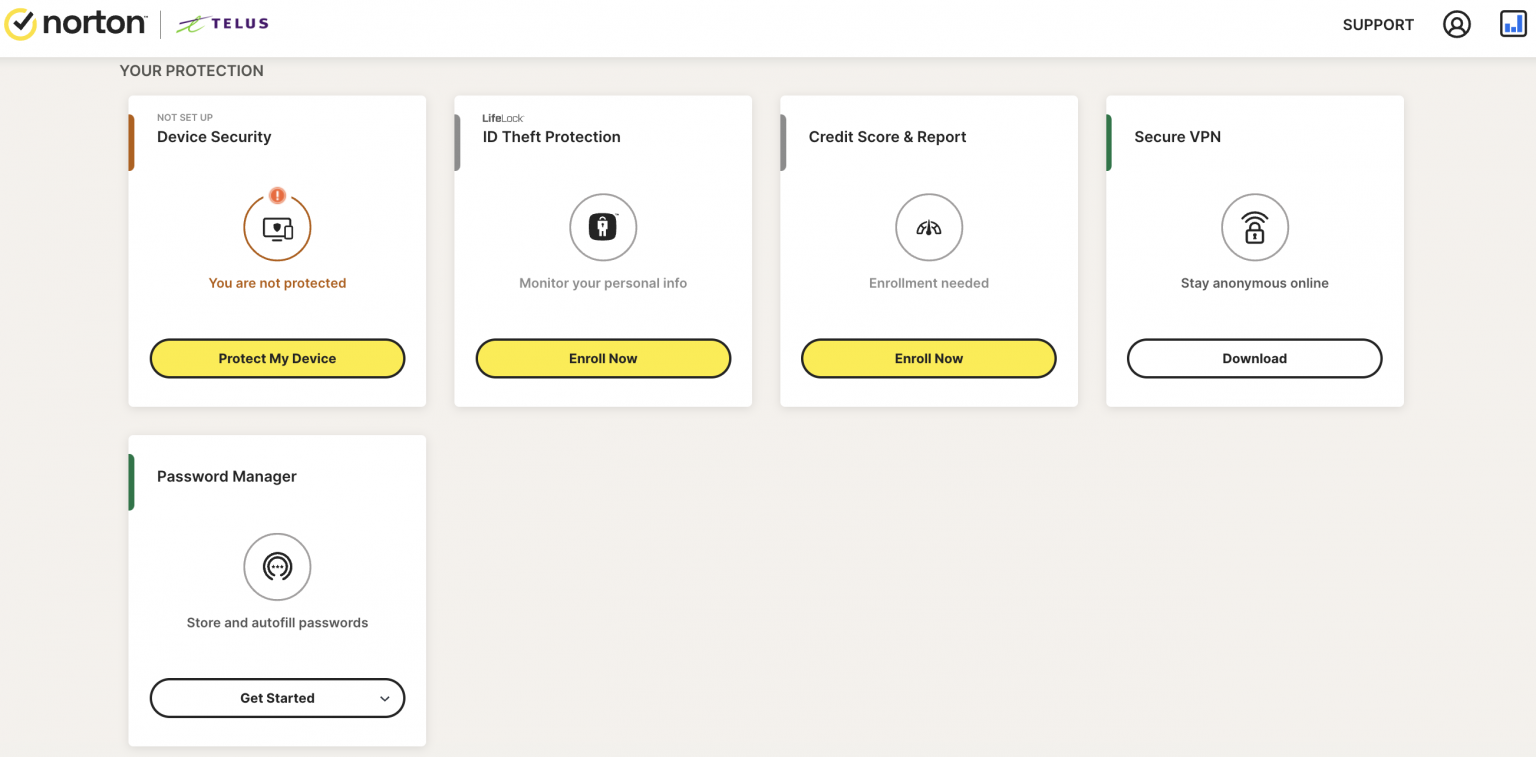Click the TELUS logo

(x=222, y=25)
